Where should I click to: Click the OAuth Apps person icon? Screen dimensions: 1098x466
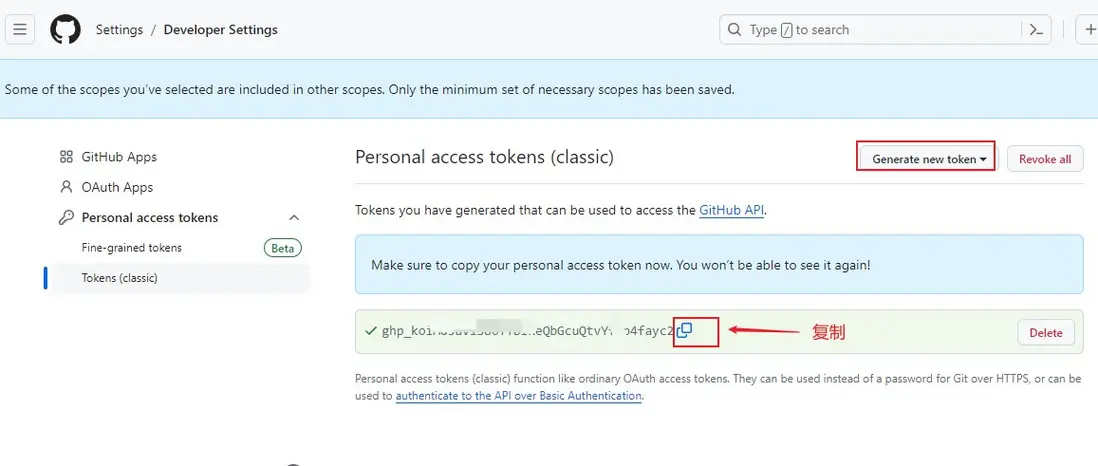66,187
